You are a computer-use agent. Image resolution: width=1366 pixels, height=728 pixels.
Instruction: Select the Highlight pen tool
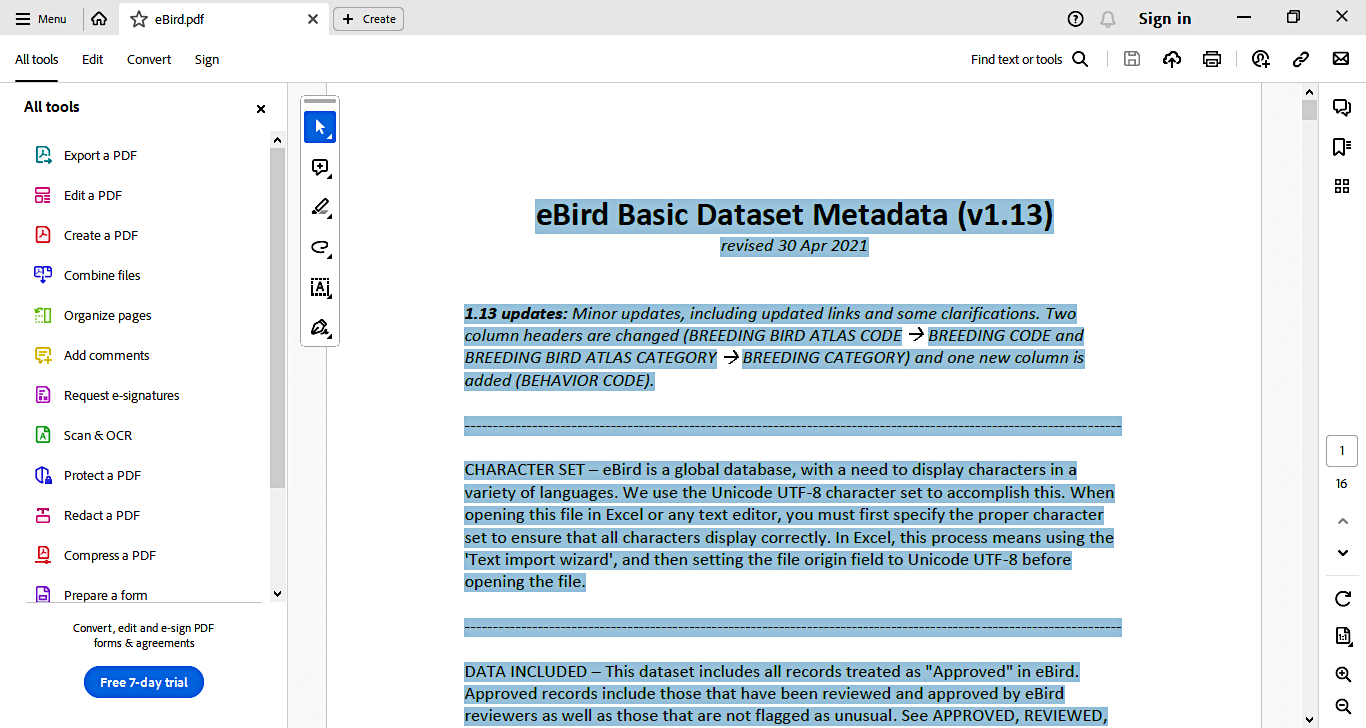pos(320,207)
